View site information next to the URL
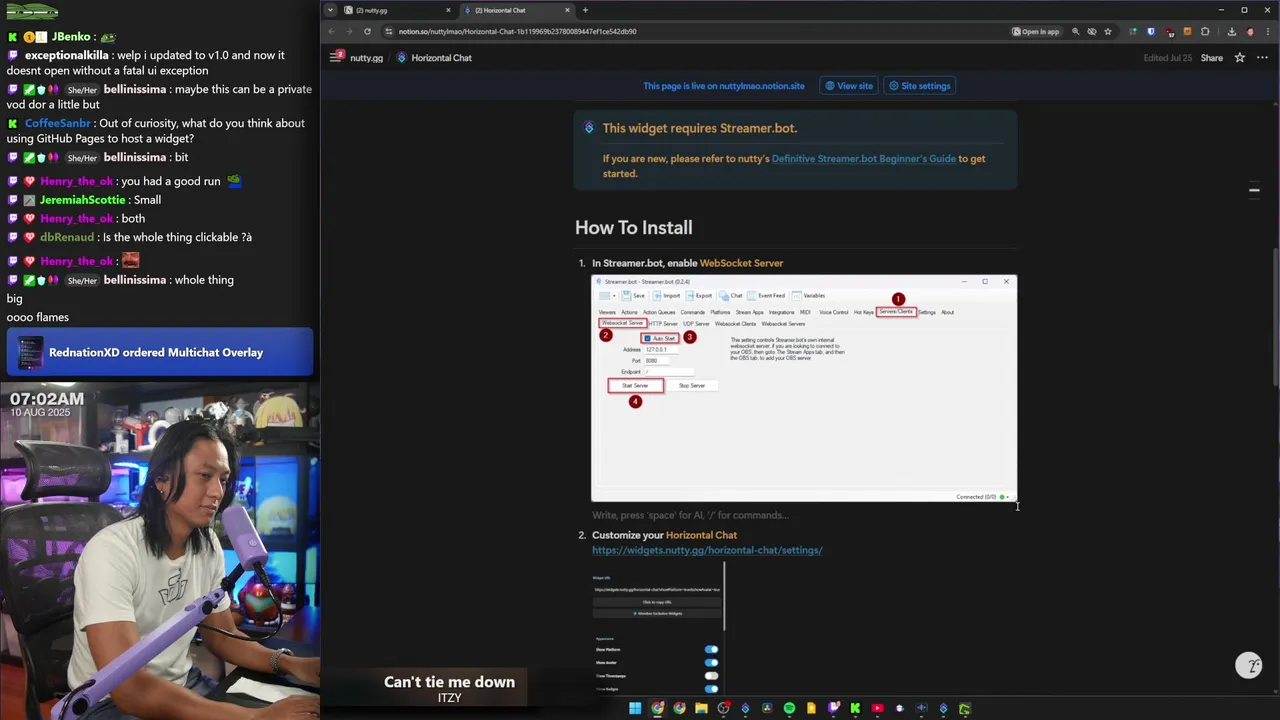 (389, 31)
